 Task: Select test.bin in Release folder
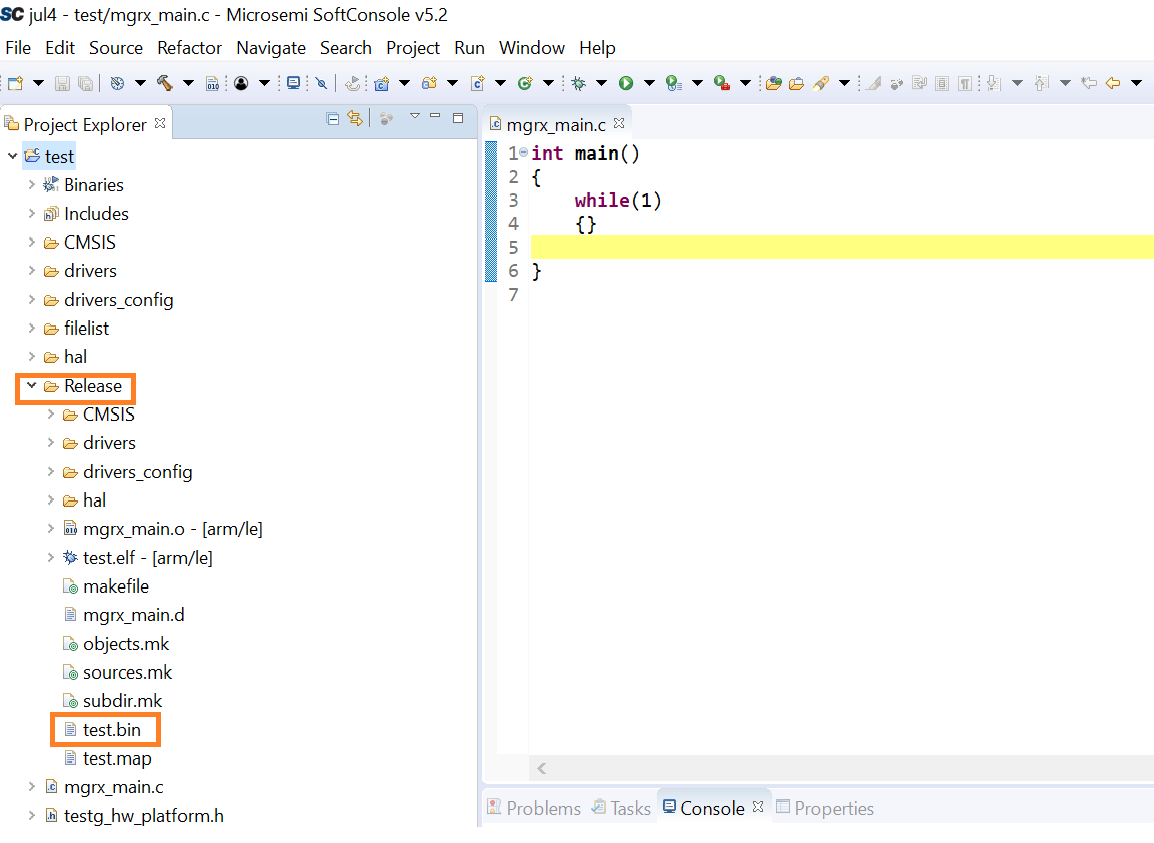click(x=111, y=730)
